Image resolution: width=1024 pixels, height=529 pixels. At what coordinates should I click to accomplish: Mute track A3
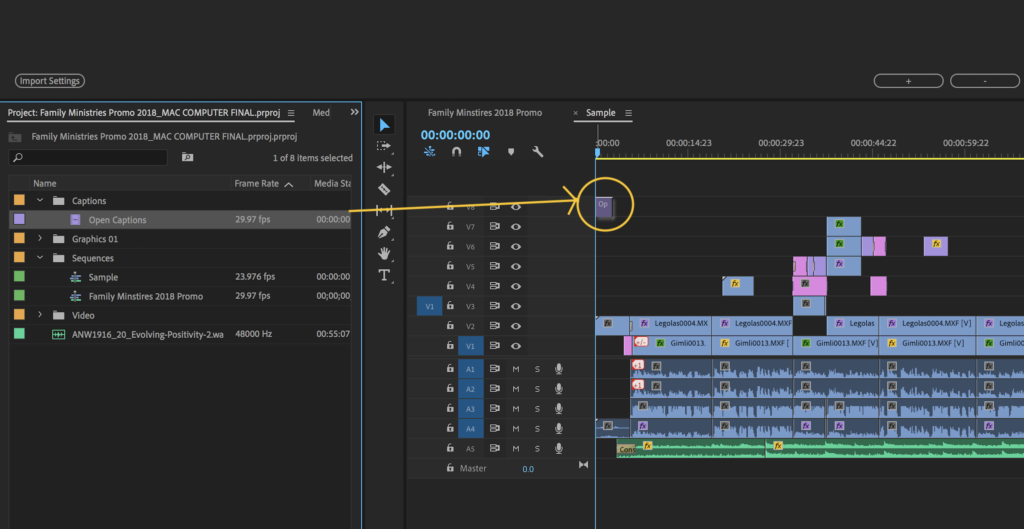516,408
